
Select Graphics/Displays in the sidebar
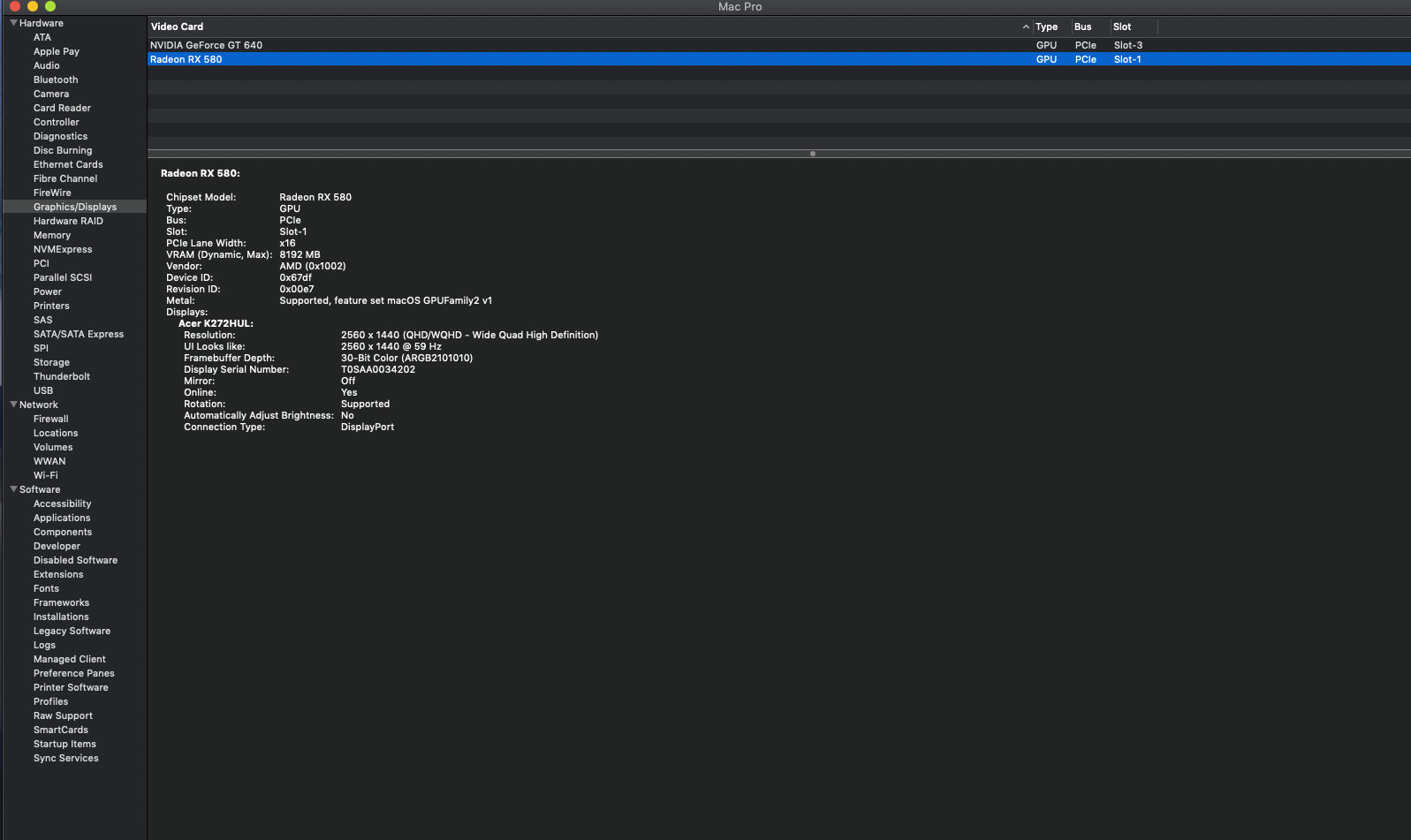(75, 207)
